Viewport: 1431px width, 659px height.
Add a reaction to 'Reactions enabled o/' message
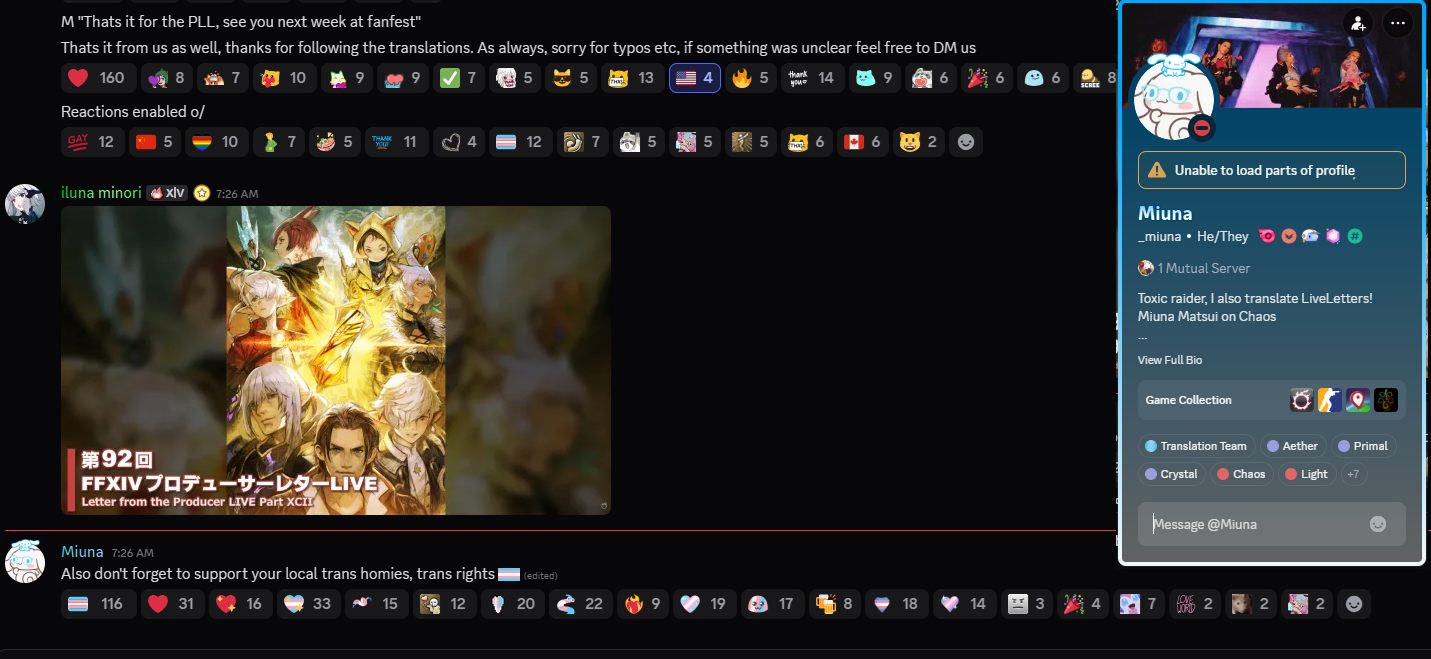click(x=965, y=142)
